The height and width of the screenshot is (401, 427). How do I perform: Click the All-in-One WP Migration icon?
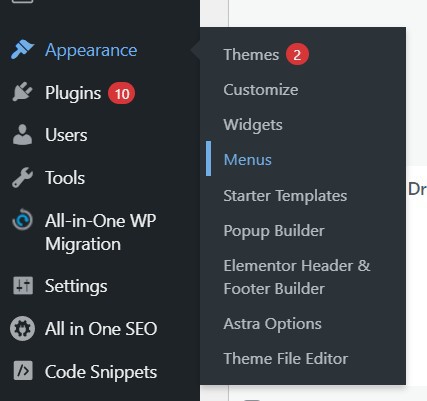(22, 220)
